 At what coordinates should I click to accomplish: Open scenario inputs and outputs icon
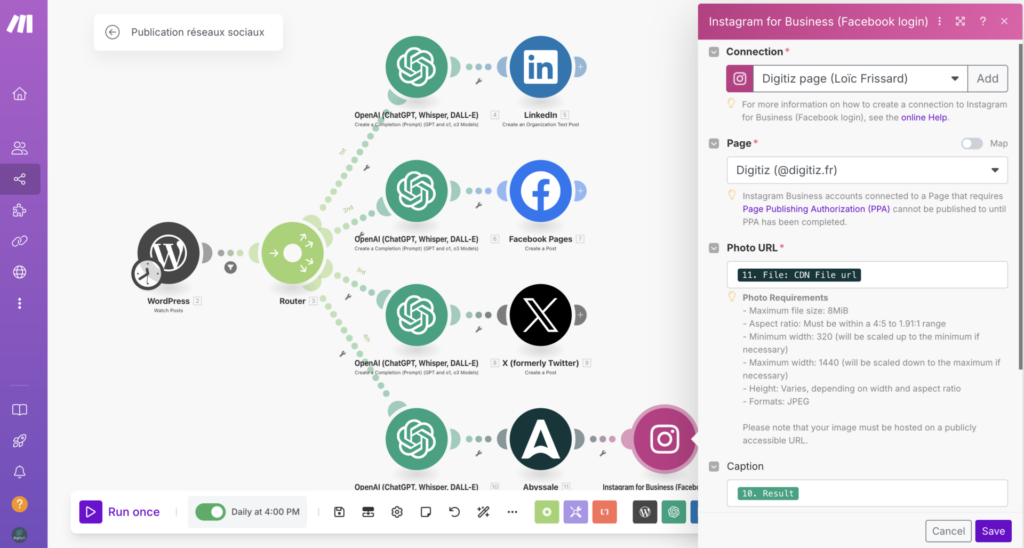pyautogui.click(x=368, y=512)
